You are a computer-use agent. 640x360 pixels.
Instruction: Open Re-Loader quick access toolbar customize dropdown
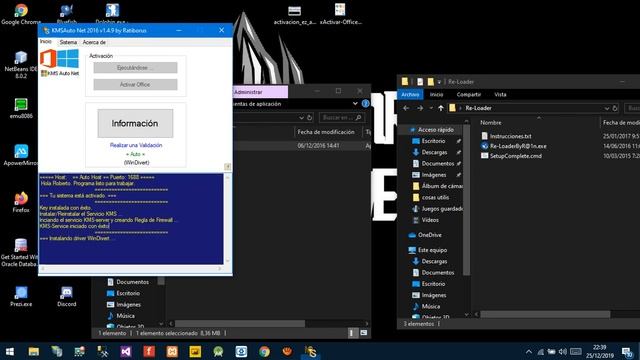pyautogui.click(x=439, y=82)
